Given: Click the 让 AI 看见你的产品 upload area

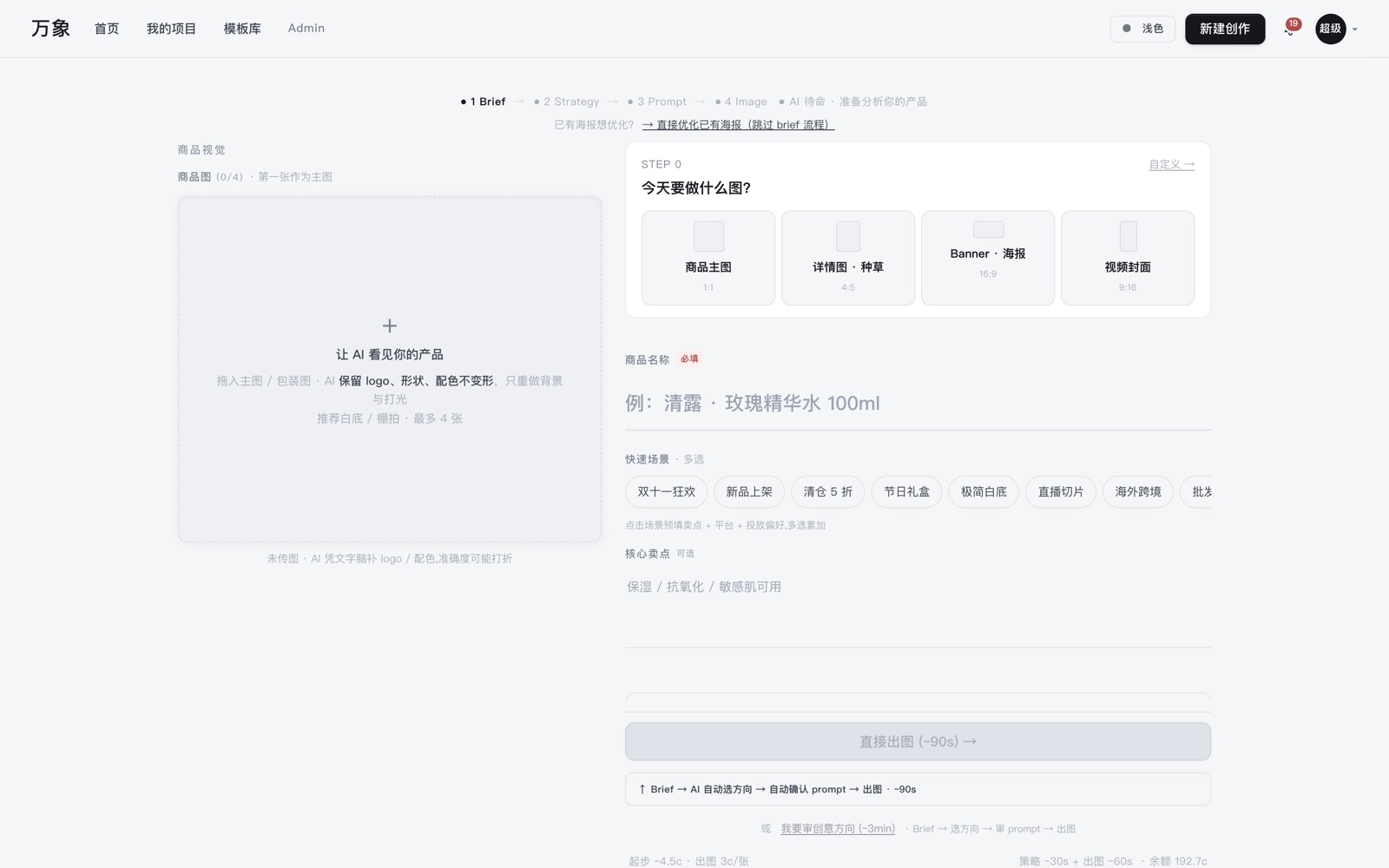Looking at the screenshot, I should point(390,370).
